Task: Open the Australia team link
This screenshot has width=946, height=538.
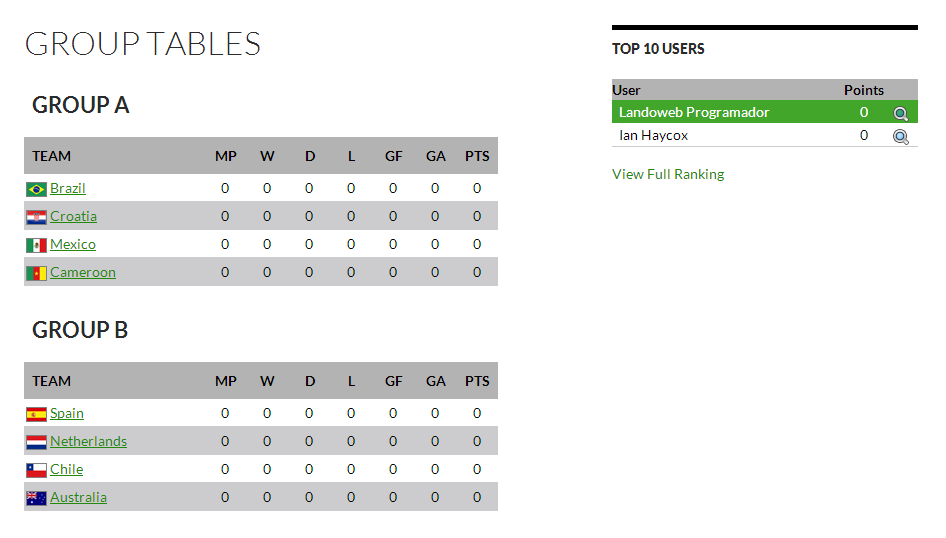Action: click(x=78, y=497)
